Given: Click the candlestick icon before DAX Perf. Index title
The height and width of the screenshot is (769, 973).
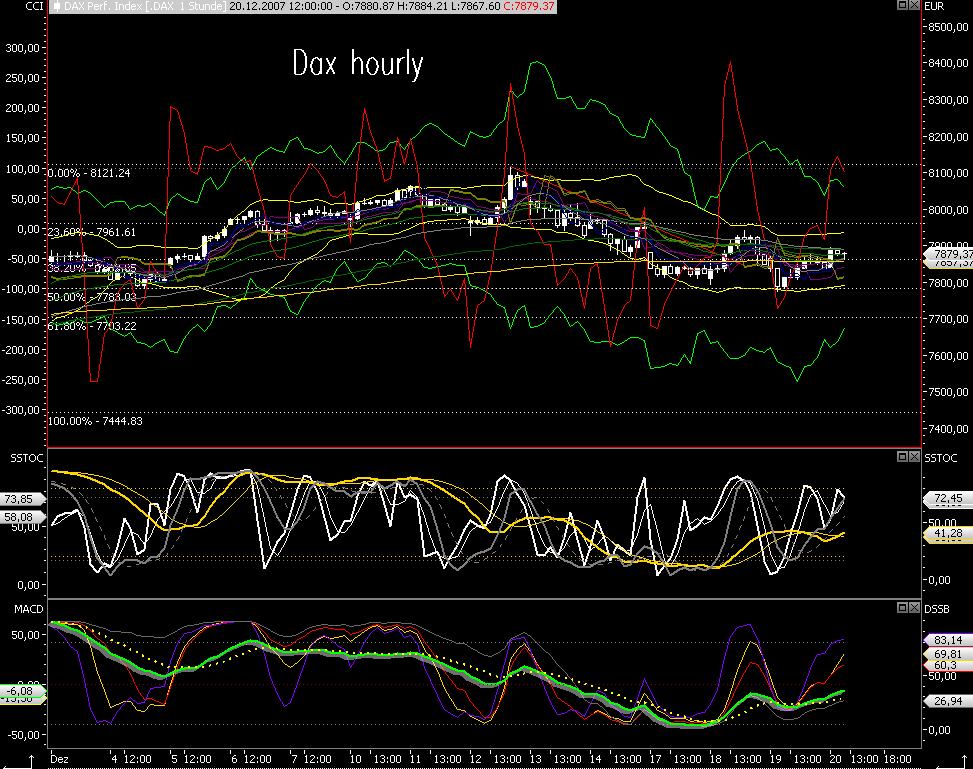Looking at the screenshot, I should pyautogui.click(x=56, y=7).
